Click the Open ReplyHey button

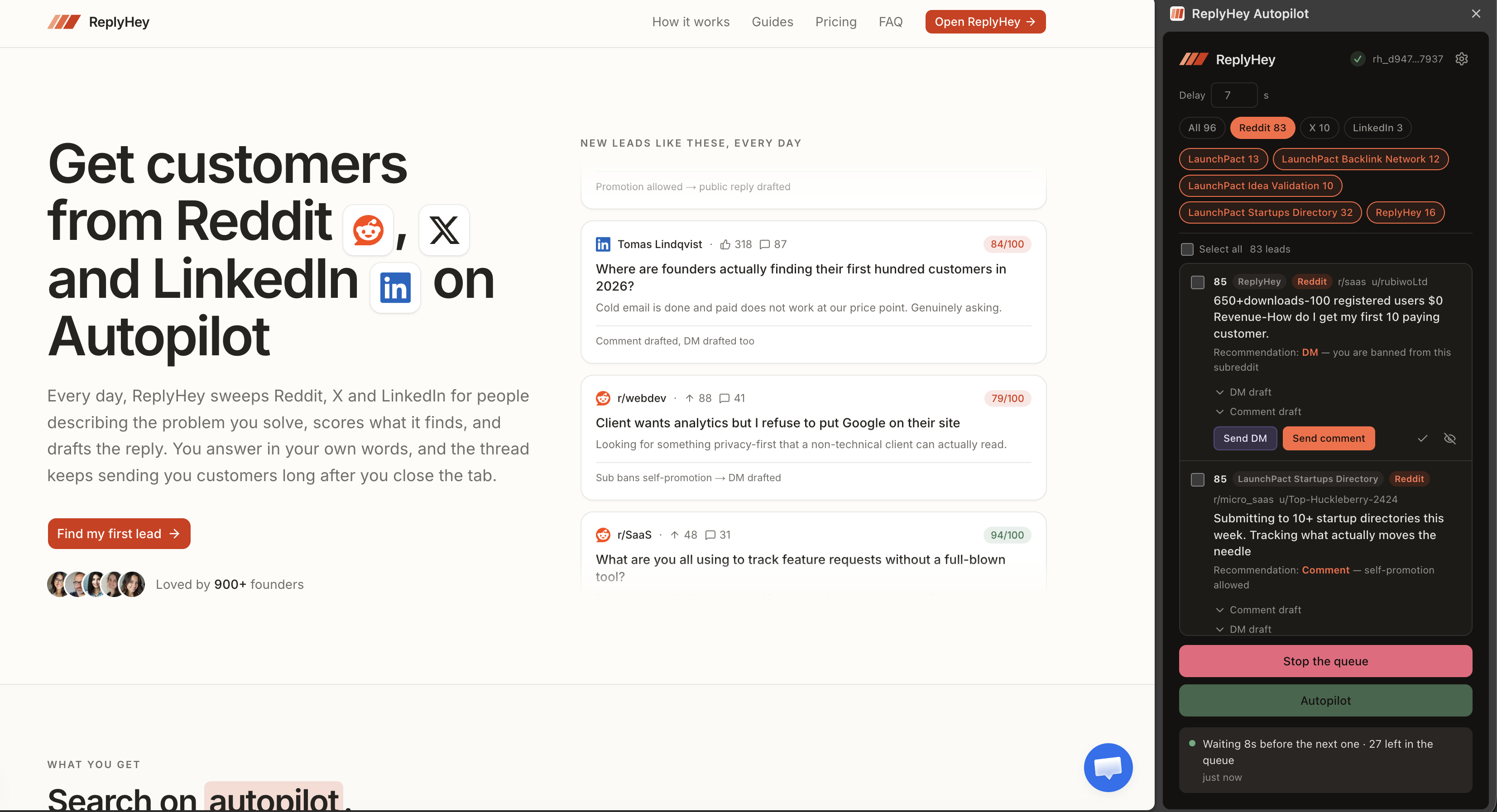985,22
